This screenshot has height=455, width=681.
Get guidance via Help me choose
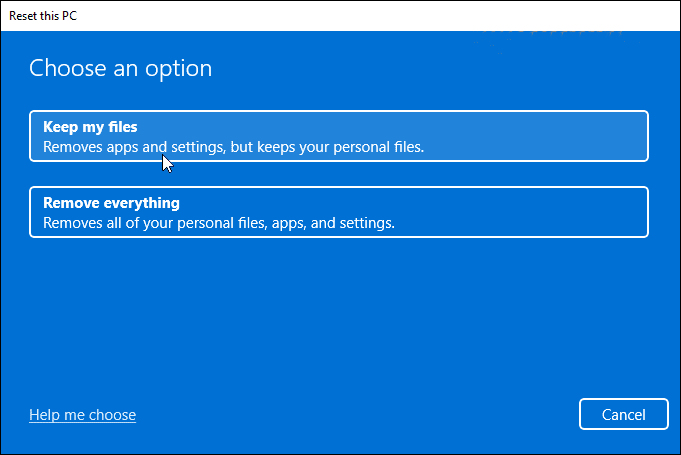coord(82,415)
